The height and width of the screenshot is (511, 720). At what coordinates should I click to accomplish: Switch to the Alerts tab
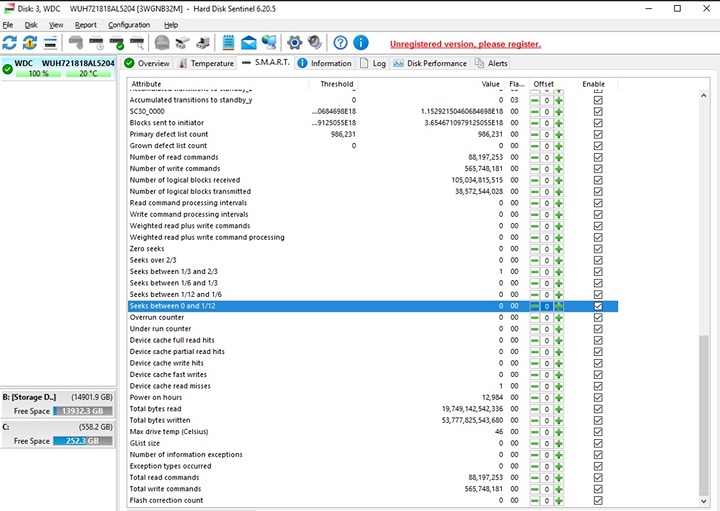pos(491,63)
